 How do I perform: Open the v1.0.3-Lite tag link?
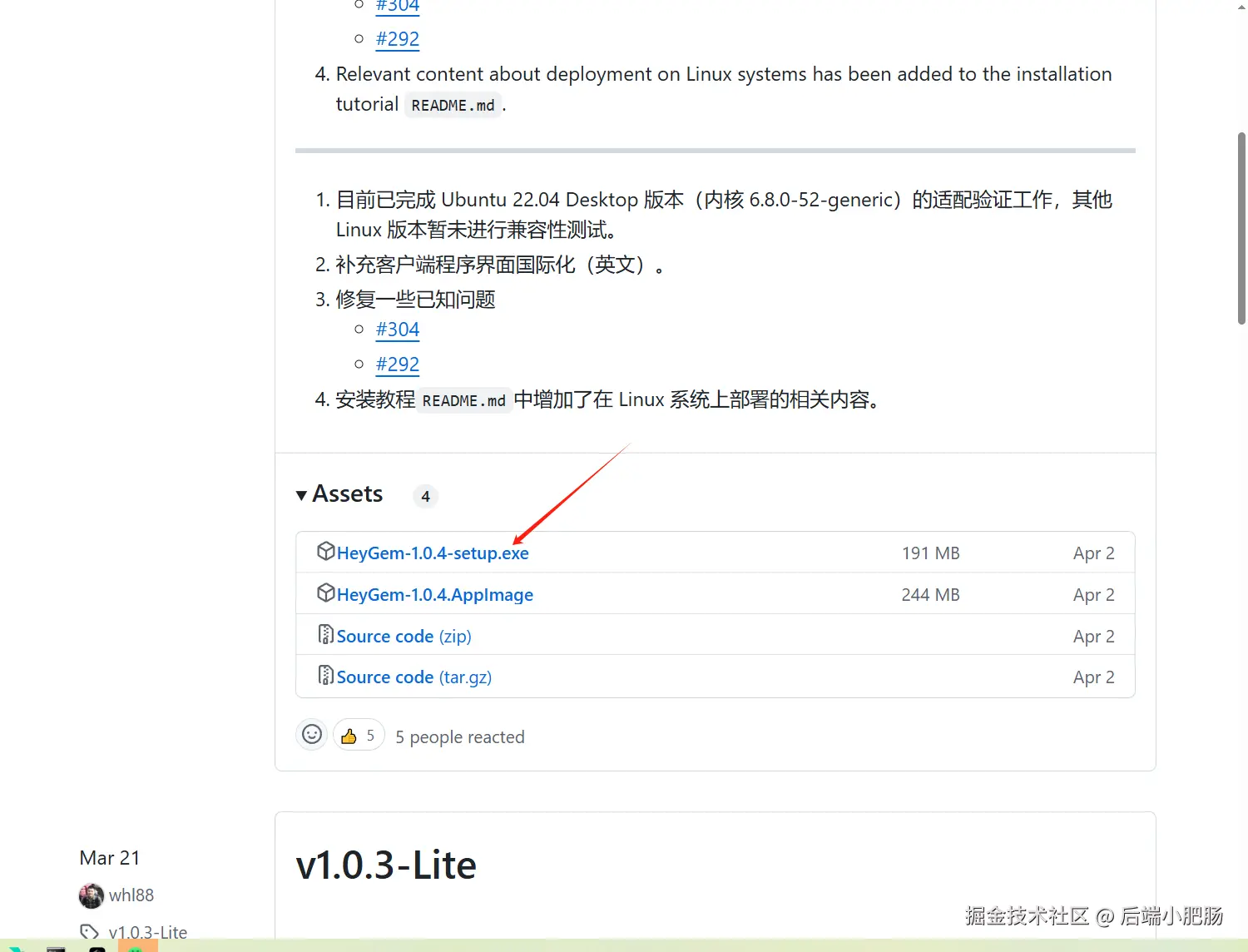(148, 933)
